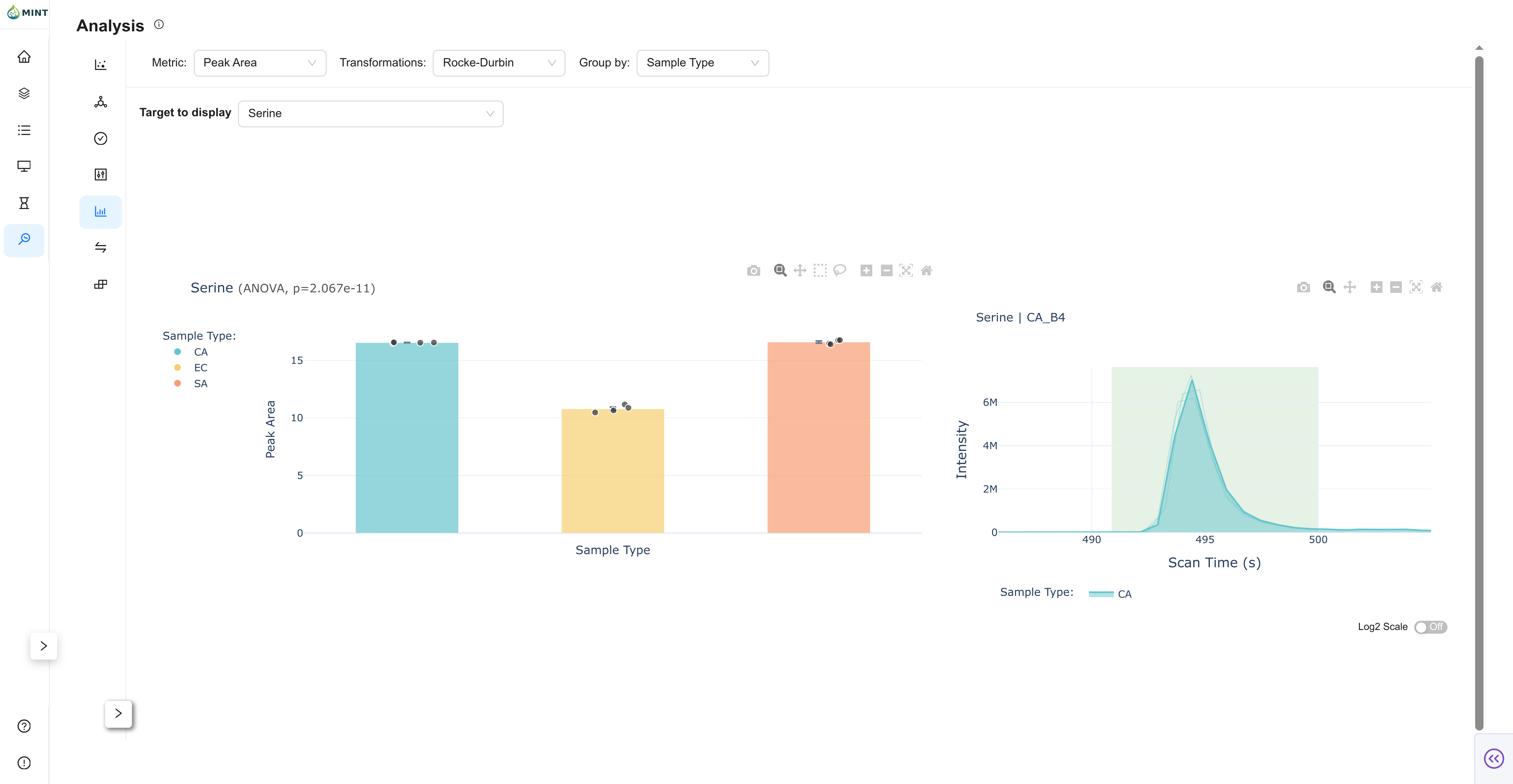Click the camera download icon above bar plot
This screenshot has height=784, width=1513.
point(754,271)
